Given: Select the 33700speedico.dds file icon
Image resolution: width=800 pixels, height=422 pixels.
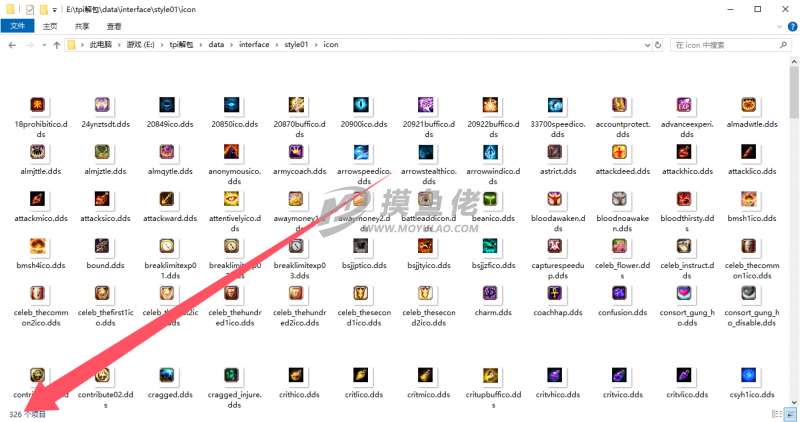Looking at the screenshot, I should click(x=555, y=105).
